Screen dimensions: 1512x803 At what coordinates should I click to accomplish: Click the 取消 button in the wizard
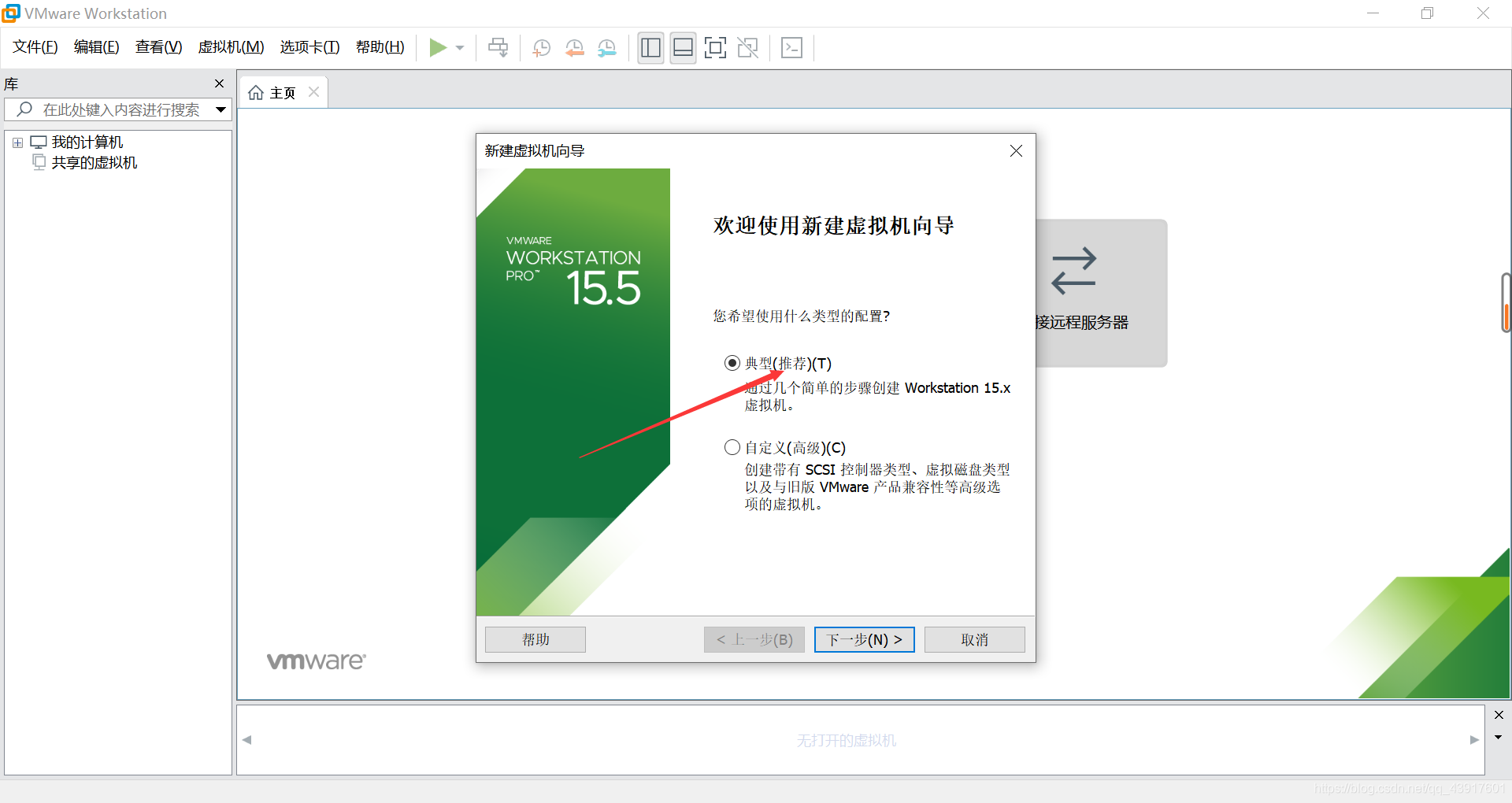click(x=975, y=639)
